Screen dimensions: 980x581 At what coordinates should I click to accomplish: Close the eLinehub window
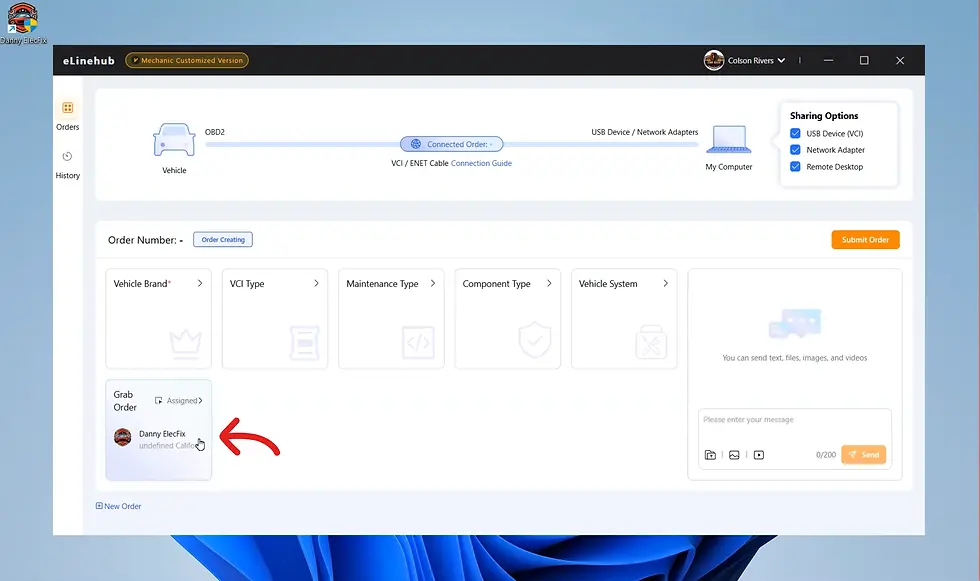(900, 61)
